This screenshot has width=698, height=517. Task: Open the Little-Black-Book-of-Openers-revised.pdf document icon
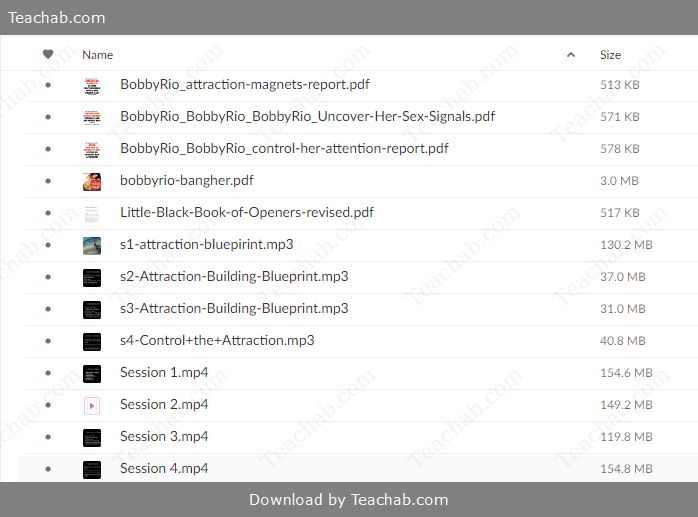92,214
